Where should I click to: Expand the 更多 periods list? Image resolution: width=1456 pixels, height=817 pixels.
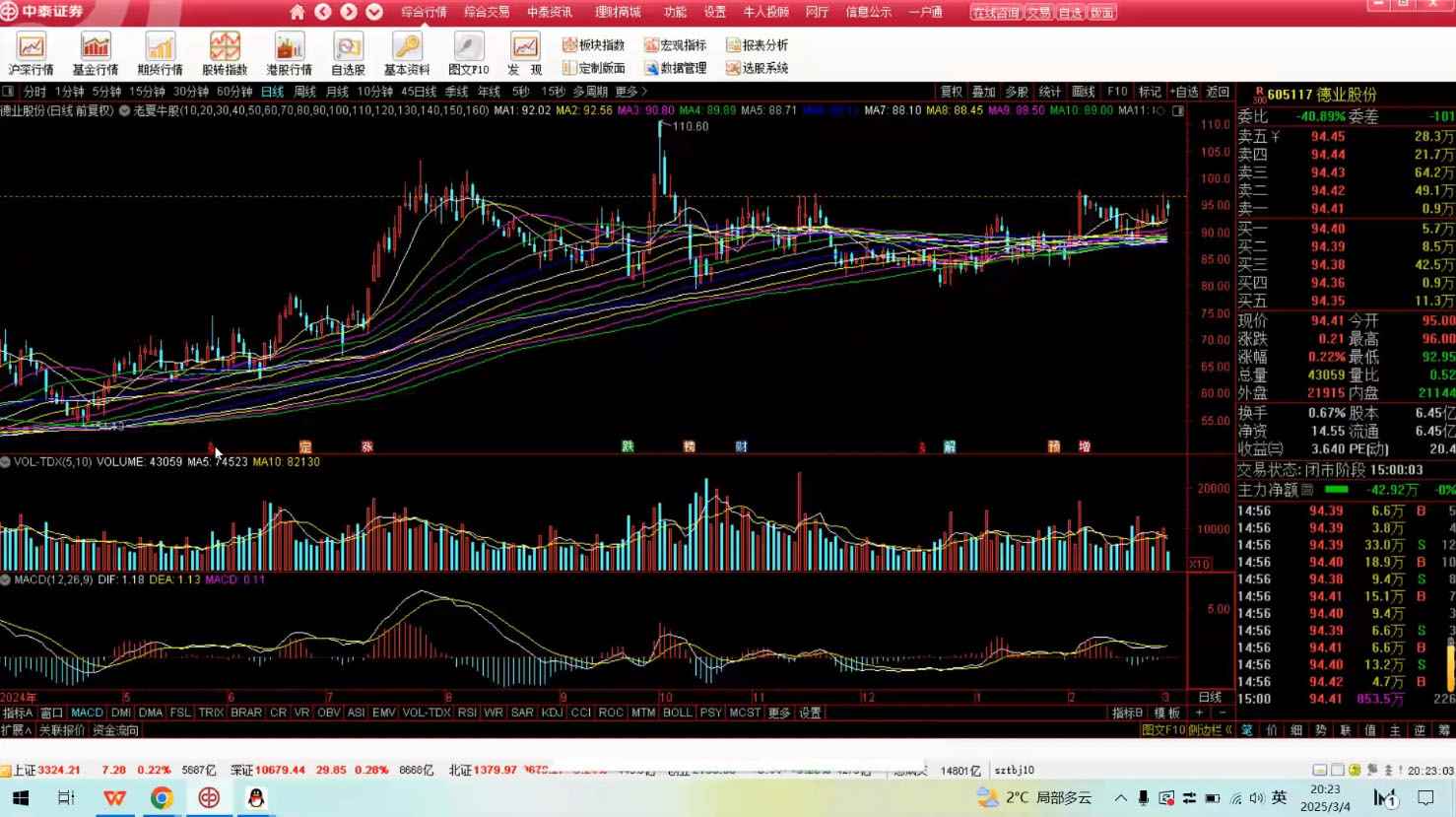coord(630,92)
